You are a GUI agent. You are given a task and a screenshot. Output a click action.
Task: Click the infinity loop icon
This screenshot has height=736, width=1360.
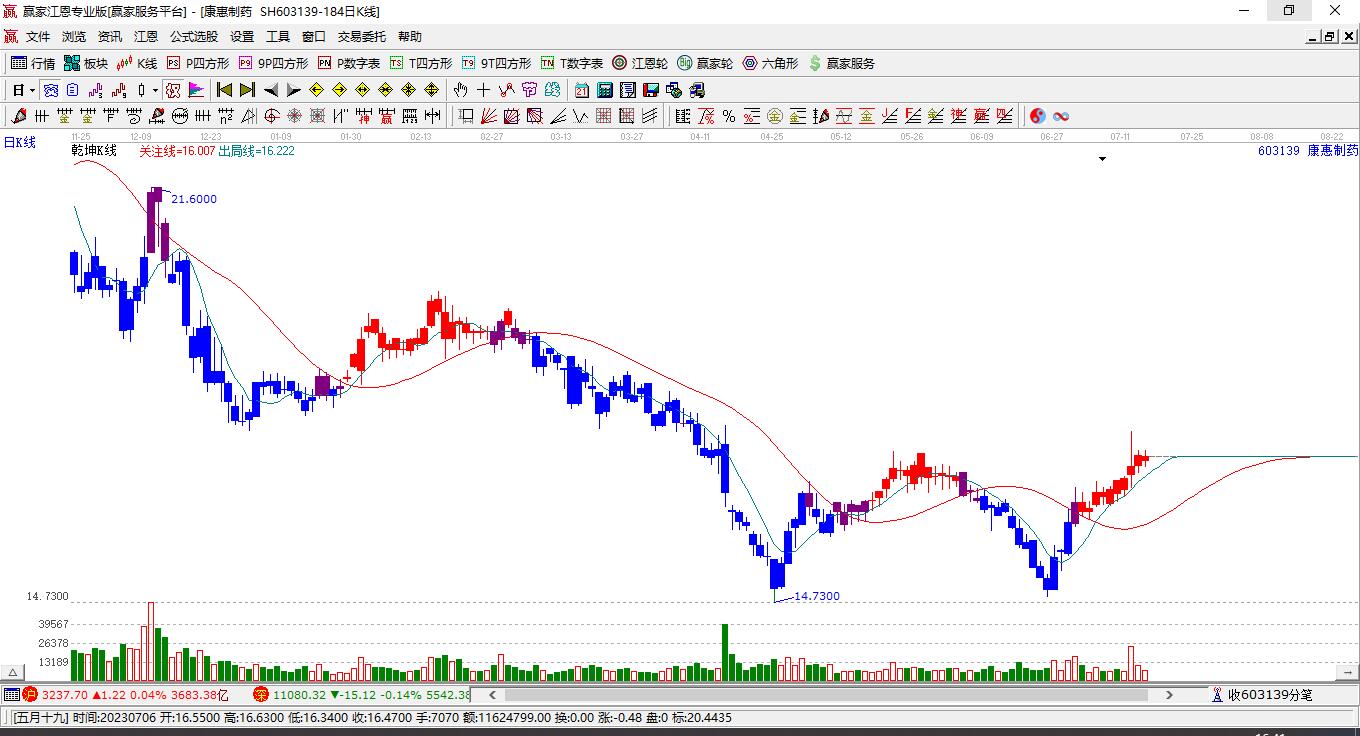tap(1061, 116)
